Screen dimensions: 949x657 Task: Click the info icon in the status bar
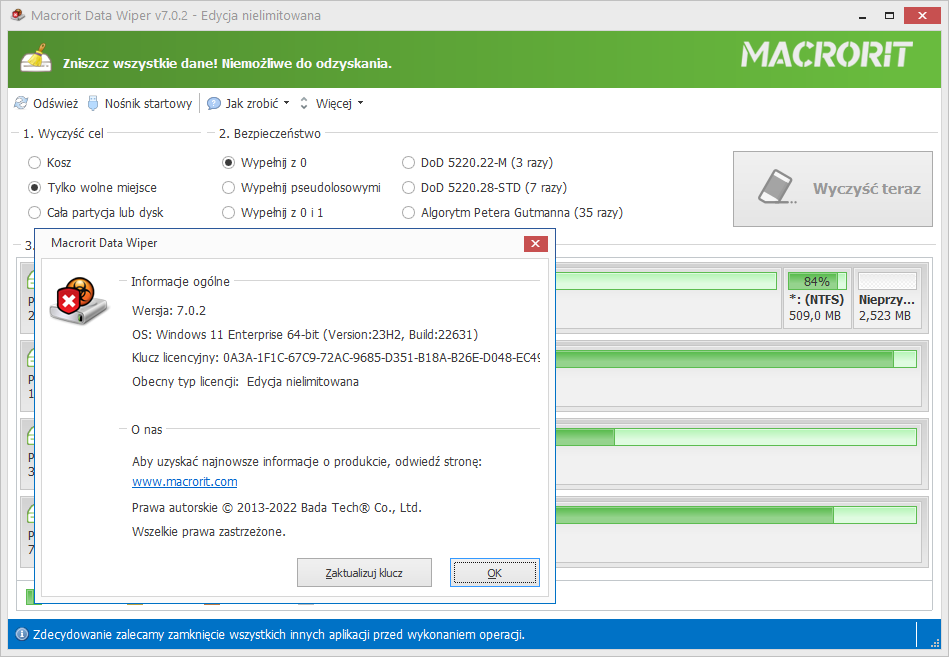[22, 634]
